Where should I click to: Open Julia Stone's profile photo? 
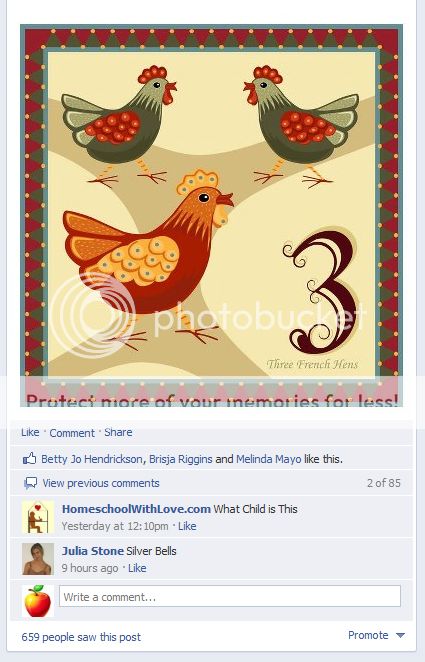pos(38,559)
